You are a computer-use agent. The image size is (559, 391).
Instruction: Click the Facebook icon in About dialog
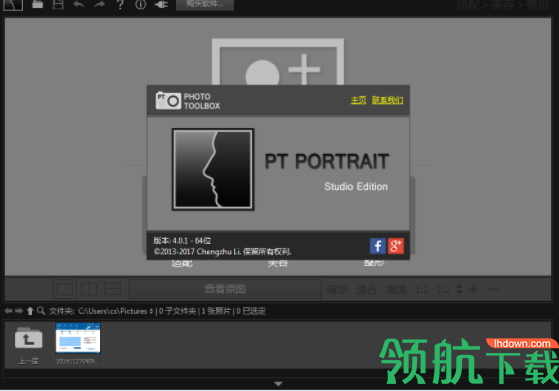[x=378, y=246]
